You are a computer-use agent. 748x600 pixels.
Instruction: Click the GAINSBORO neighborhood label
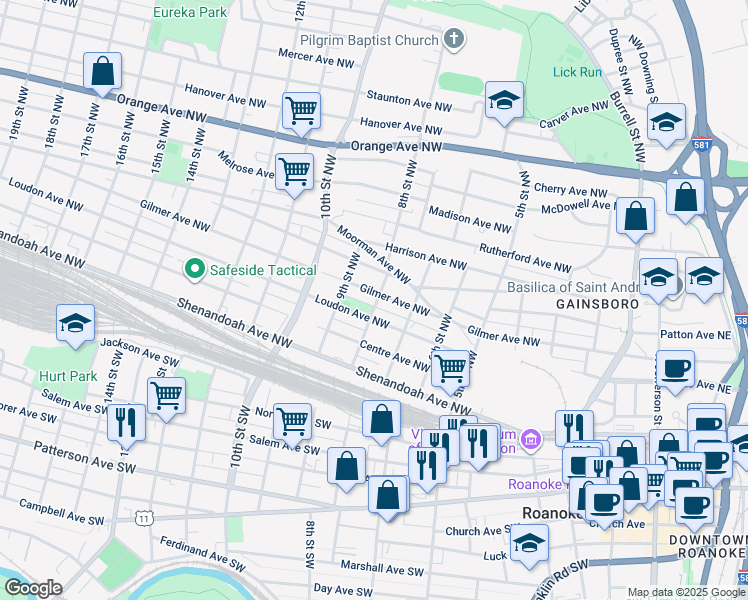pyautogui.click(x=598, y=304)
